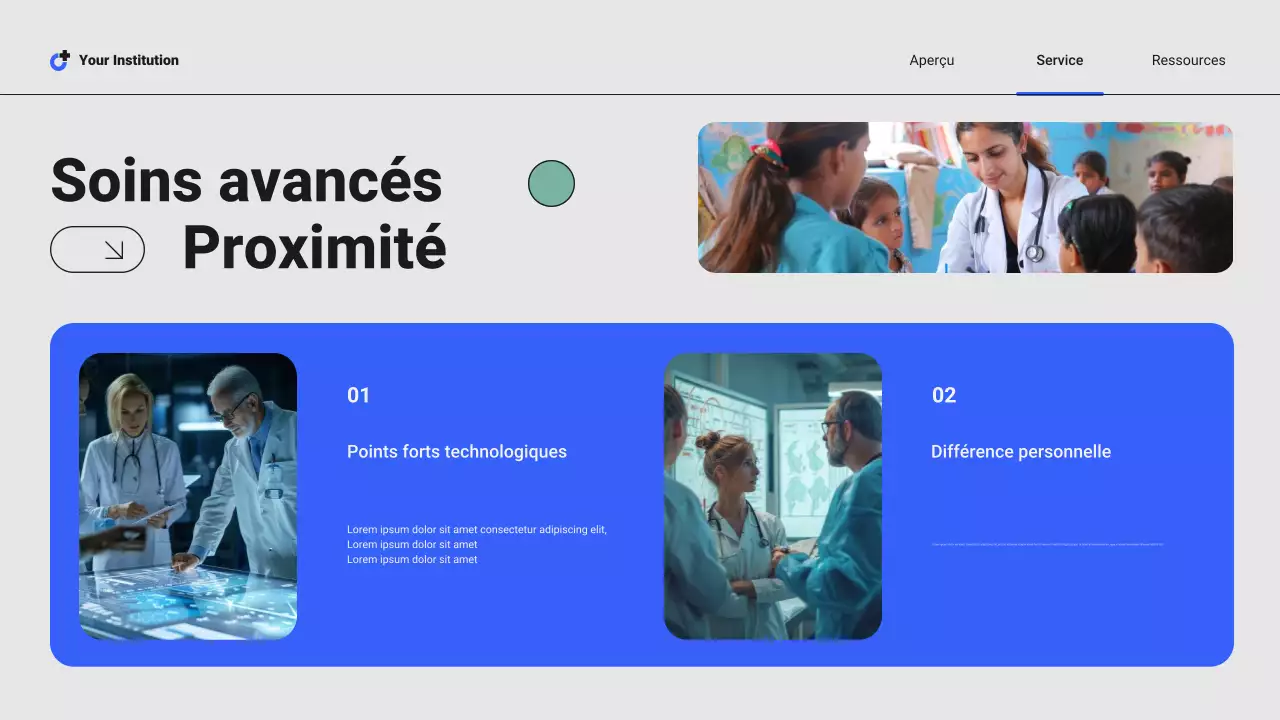1280x720 pixels.
Task: Click the "Your Institution" brand name
Action: [128, 60]
